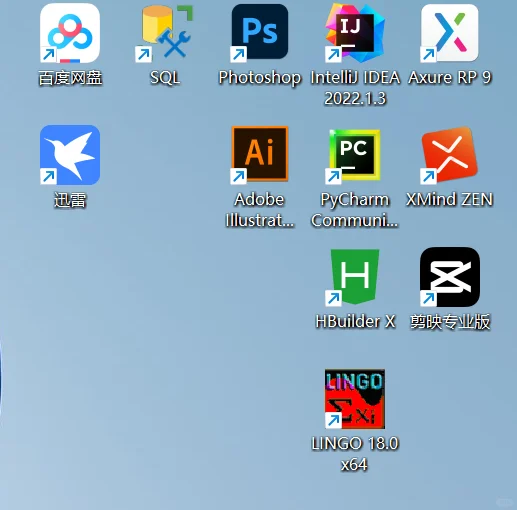Click the XMind ZEN desktop icon

point(450,155)
